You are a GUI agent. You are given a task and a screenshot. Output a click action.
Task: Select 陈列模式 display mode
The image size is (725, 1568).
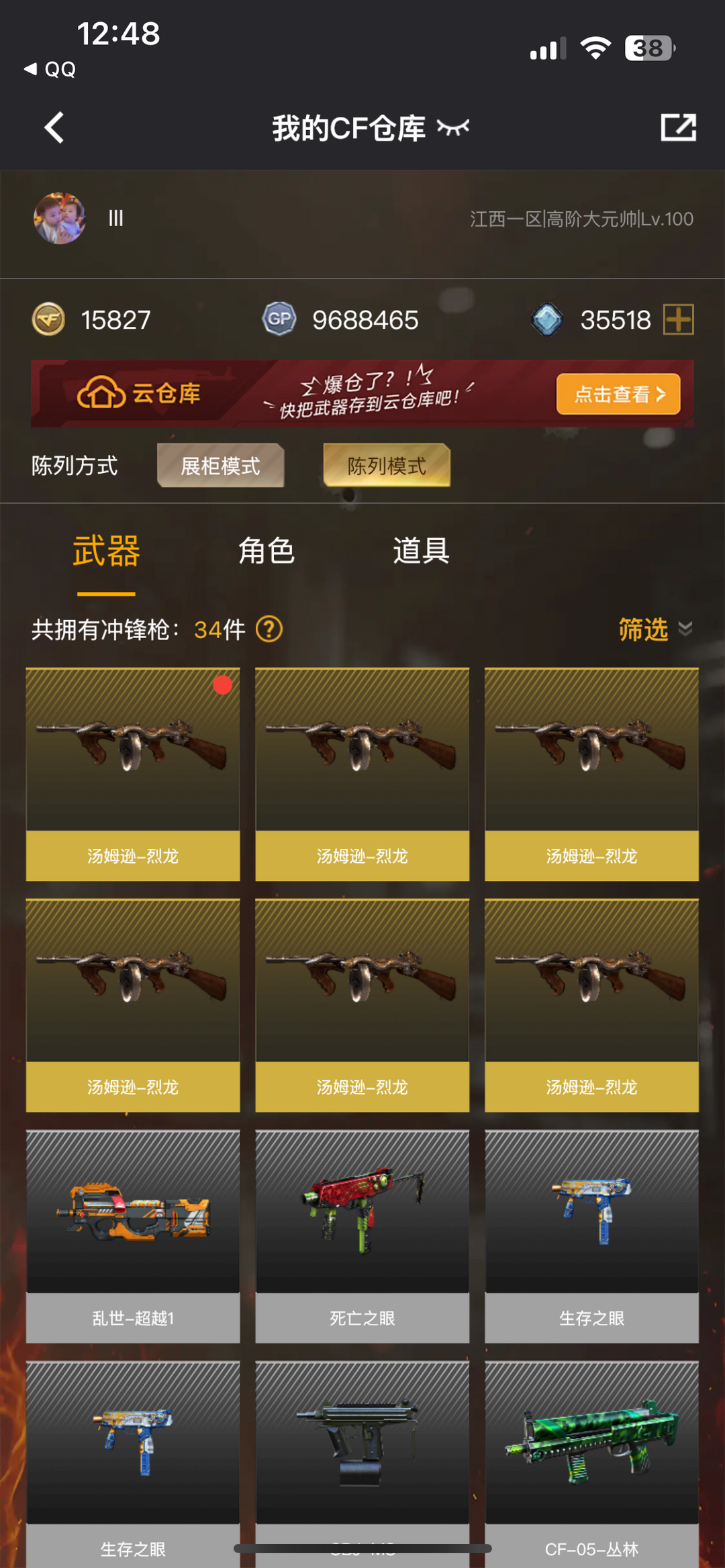click(x=387, y=466)
